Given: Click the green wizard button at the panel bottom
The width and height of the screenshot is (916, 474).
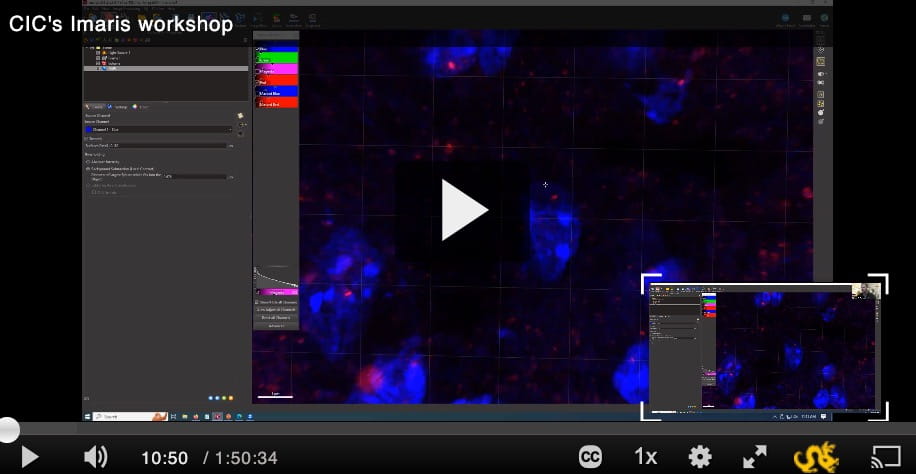Looking at the screenshot, I should click(224, 398).
